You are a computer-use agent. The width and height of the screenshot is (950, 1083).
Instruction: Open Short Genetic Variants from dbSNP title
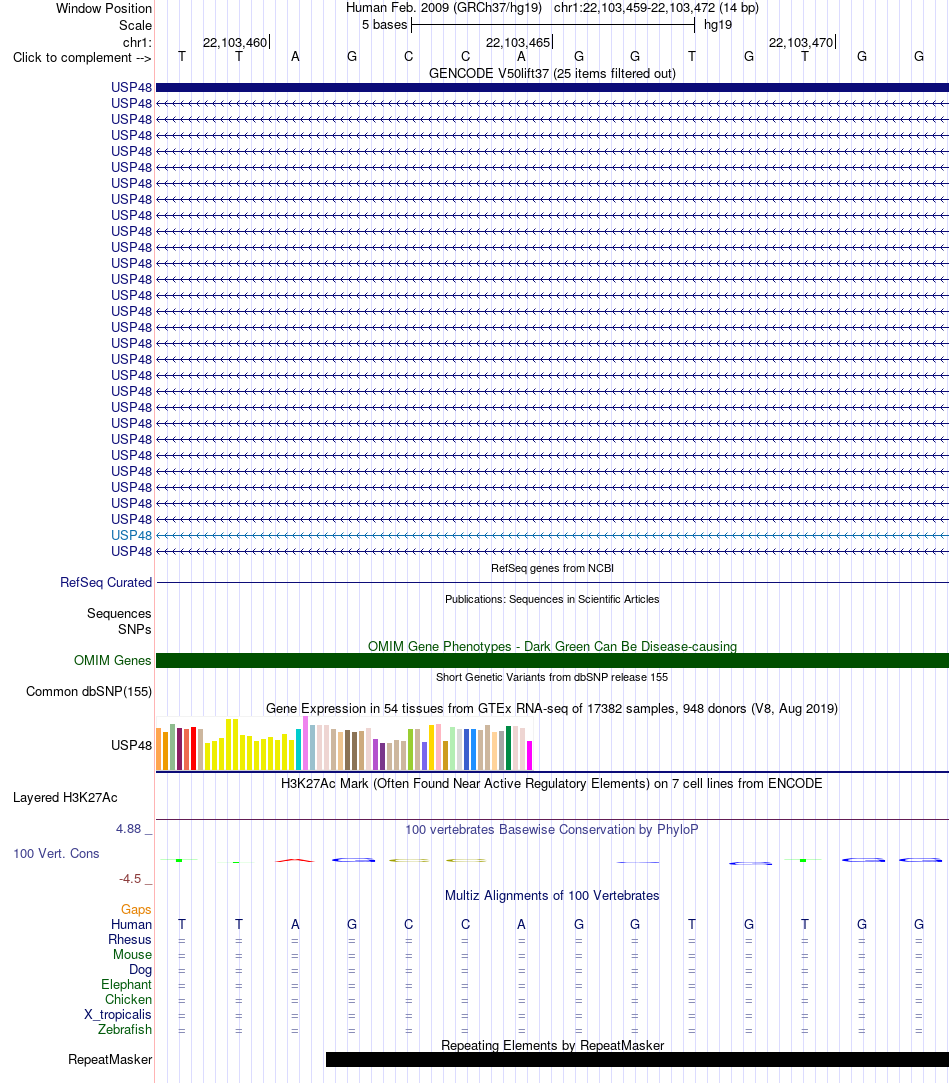click(552, 678)
